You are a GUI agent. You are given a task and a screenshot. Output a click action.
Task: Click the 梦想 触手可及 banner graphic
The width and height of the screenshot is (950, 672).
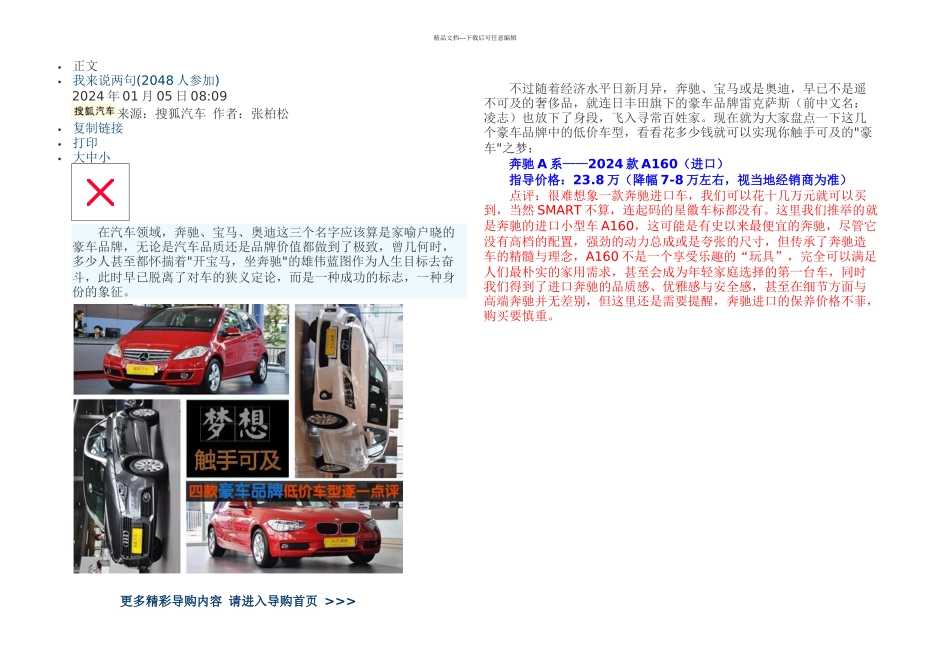(238, 438)
